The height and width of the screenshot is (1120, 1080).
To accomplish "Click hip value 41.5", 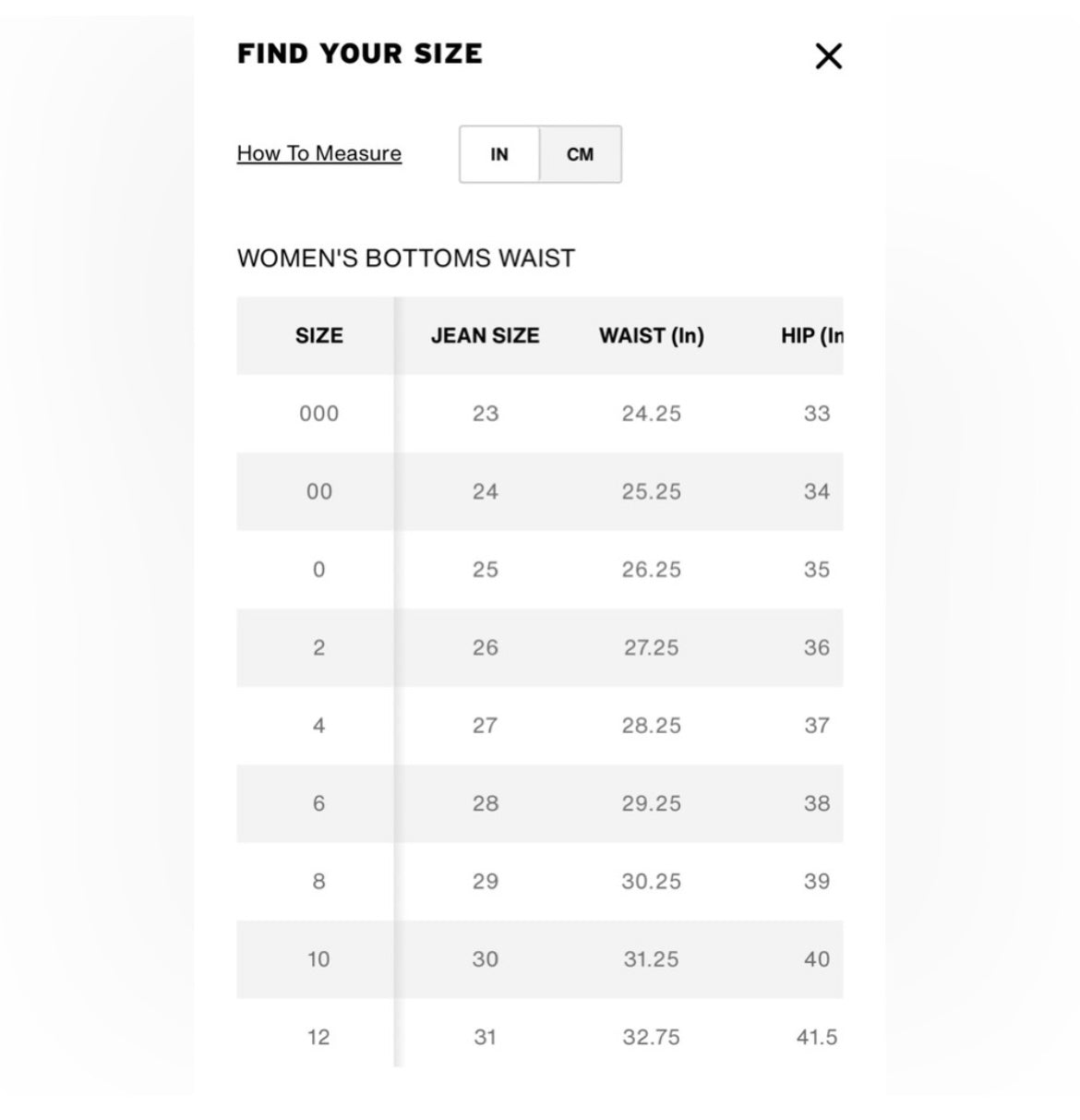I will 816,1037.
